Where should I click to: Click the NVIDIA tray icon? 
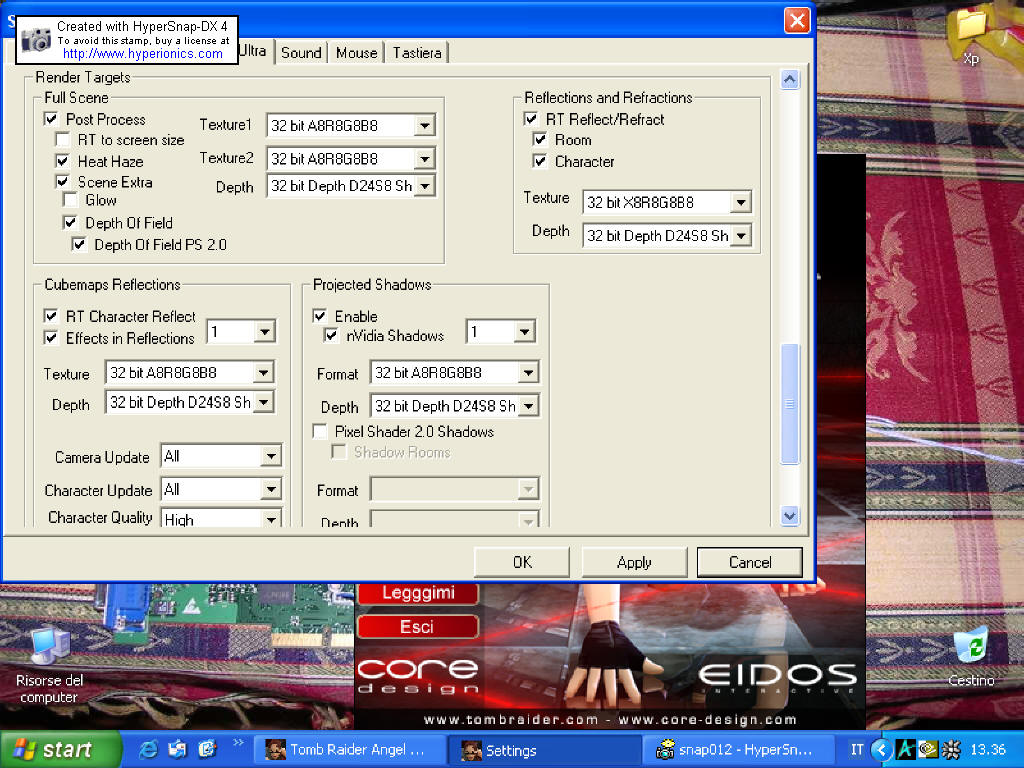pos(929,749)
